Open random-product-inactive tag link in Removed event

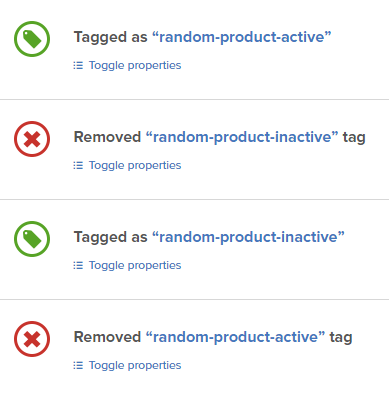(242, 137)
